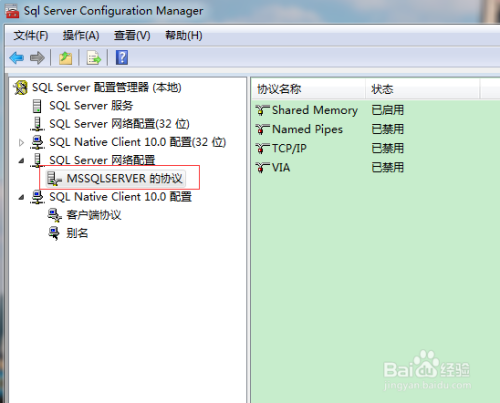Screen dimensions: 500x403
Task: Click the VIA protocol icon
Action: click(x=263, y=167)
